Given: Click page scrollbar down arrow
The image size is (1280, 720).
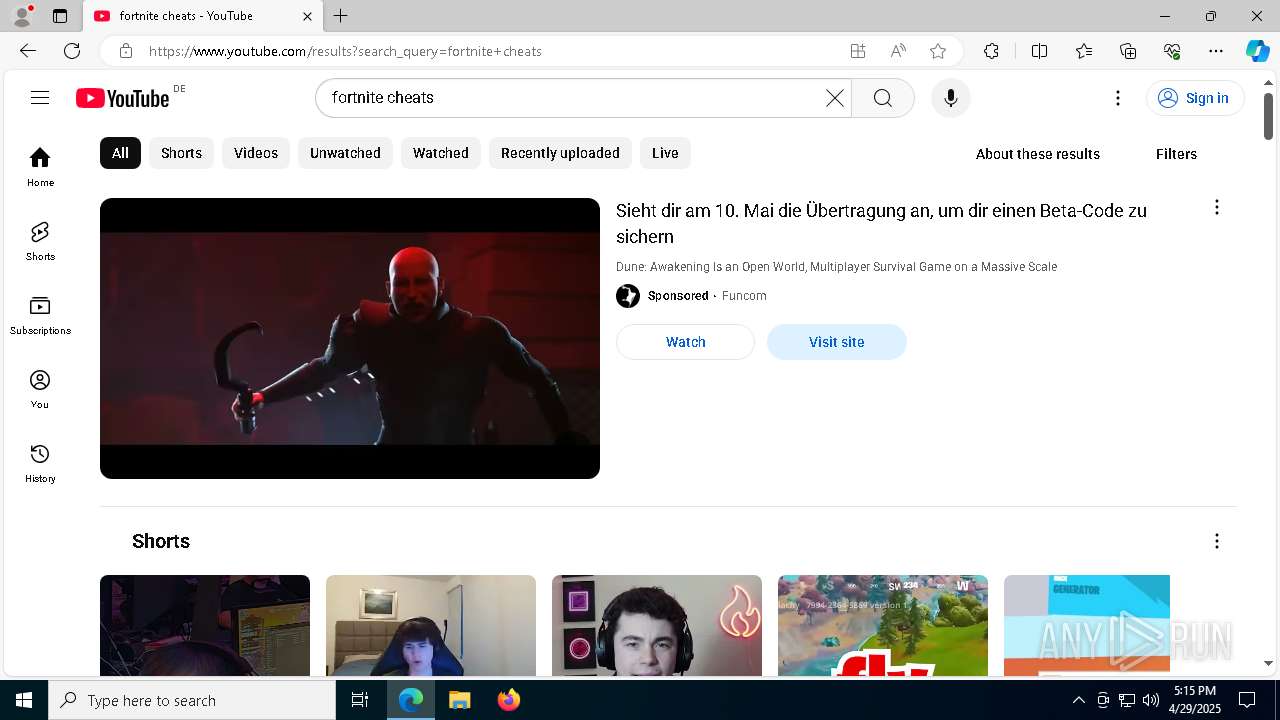Looking at the screenshot, I should click(1269, 663).
